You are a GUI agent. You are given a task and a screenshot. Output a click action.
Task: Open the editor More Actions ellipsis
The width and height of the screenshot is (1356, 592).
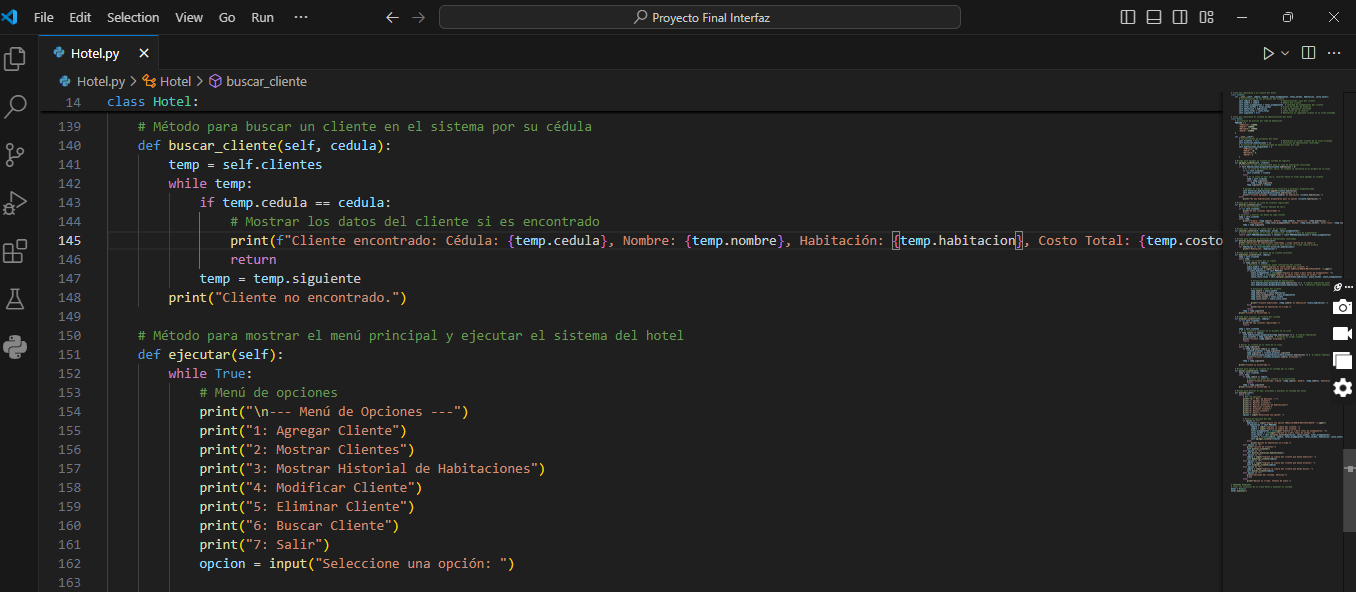point(1333,53)
